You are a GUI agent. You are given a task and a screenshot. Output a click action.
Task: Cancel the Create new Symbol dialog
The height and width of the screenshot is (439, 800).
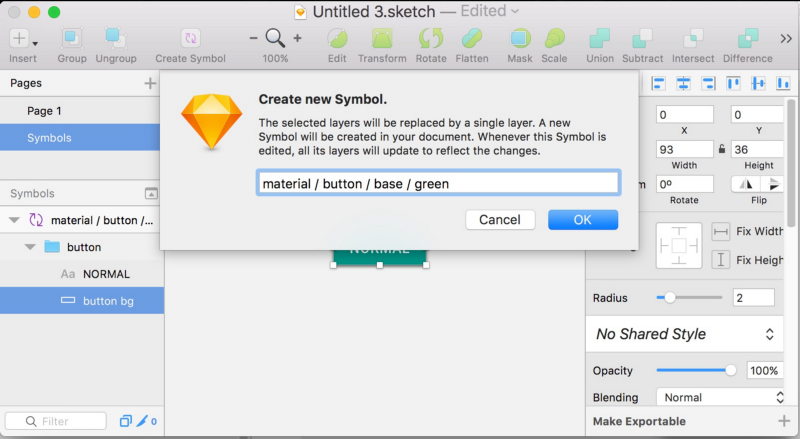(500, 220)
